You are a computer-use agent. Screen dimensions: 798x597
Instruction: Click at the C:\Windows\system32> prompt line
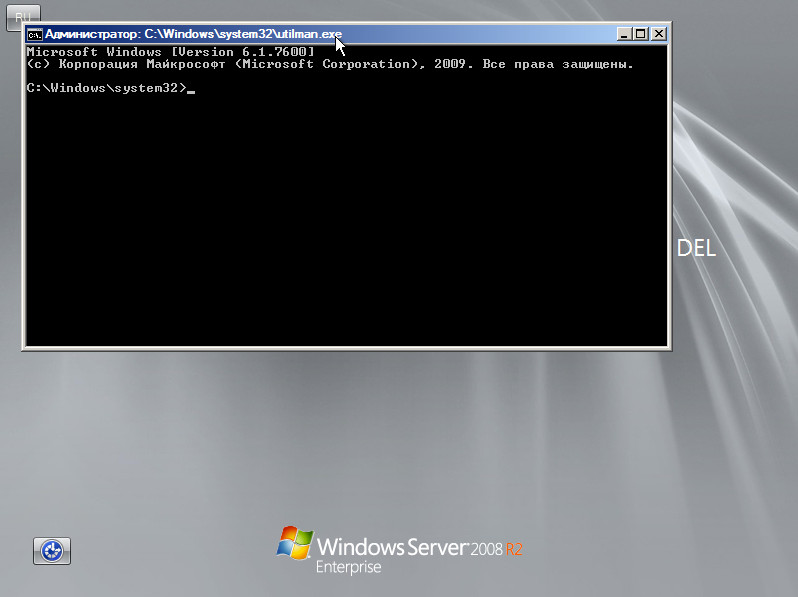click(x=105, y=89)
